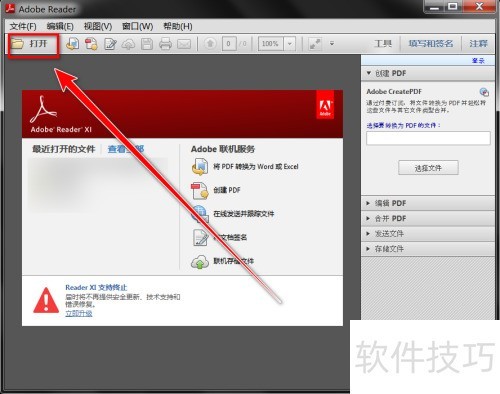Expand the 合并 PDF section

pyautogui.click(x=428, y=218)
